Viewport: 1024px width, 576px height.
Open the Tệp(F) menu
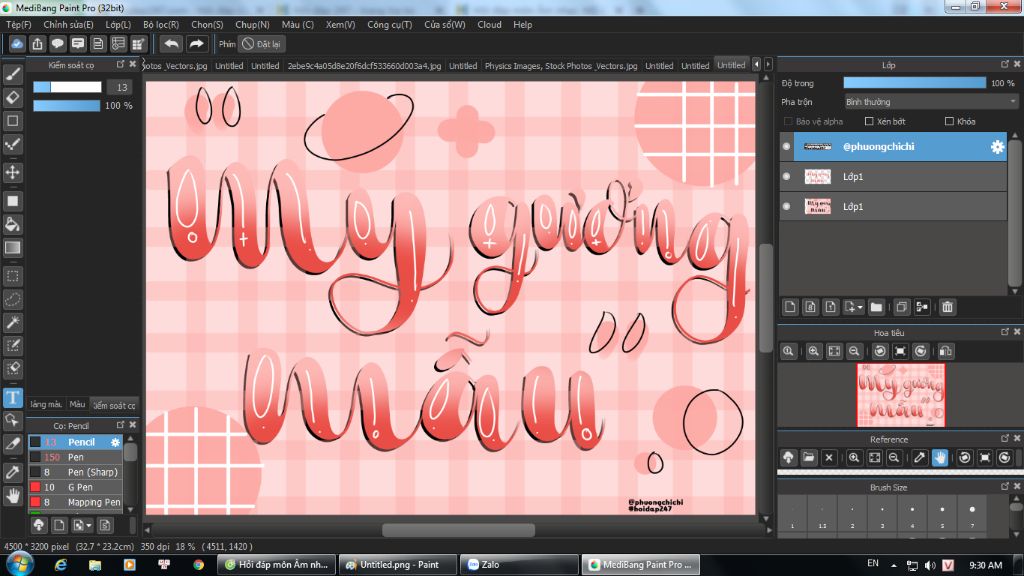coord(18,25)
